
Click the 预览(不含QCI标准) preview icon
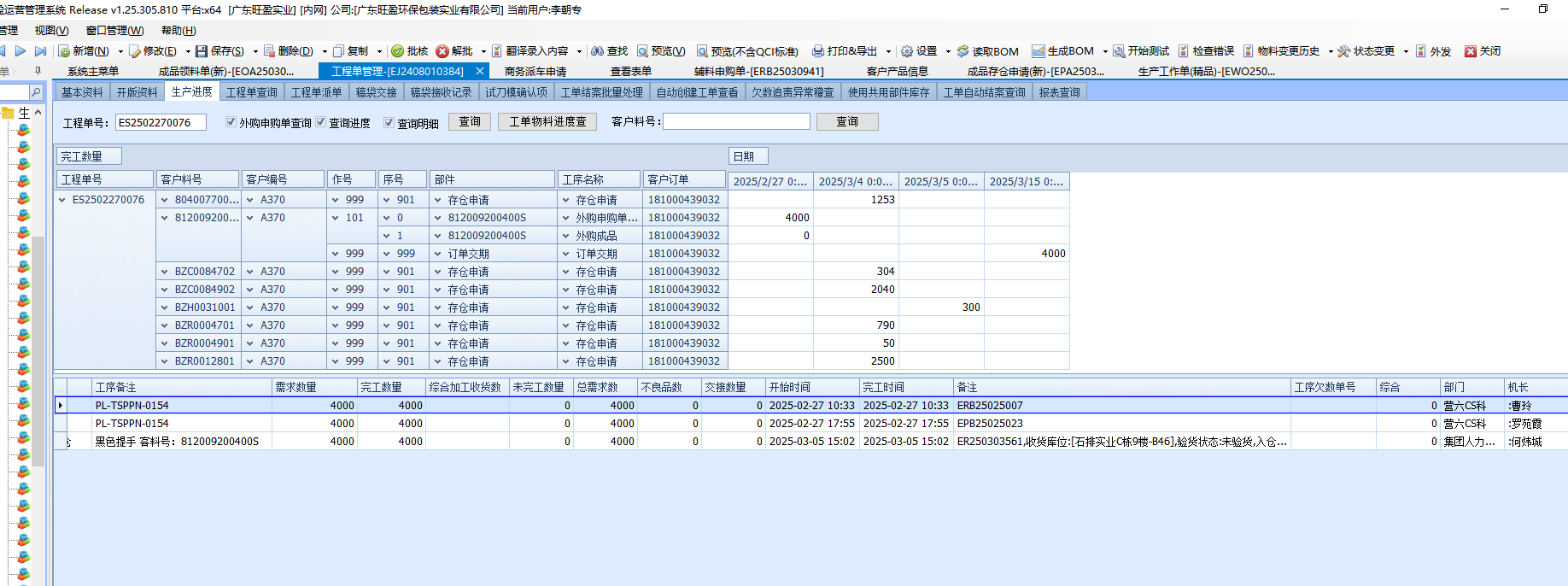(x=702, y=51)
